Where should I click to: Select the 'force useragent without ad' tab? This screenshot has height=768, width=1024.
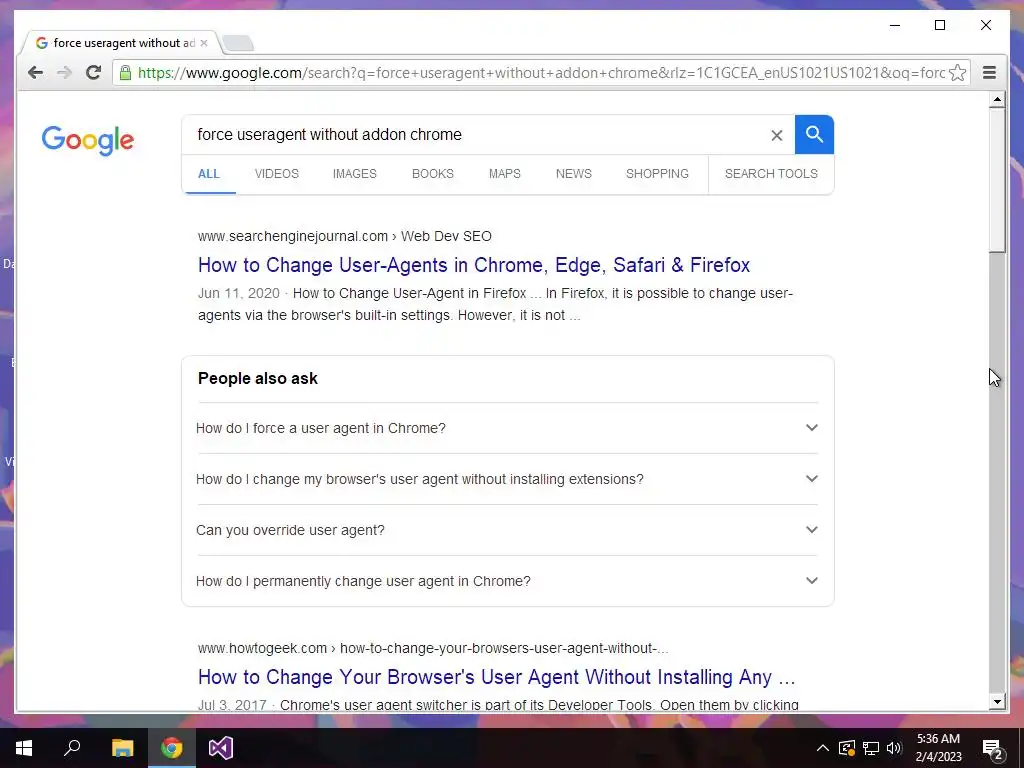coord(121,43)
